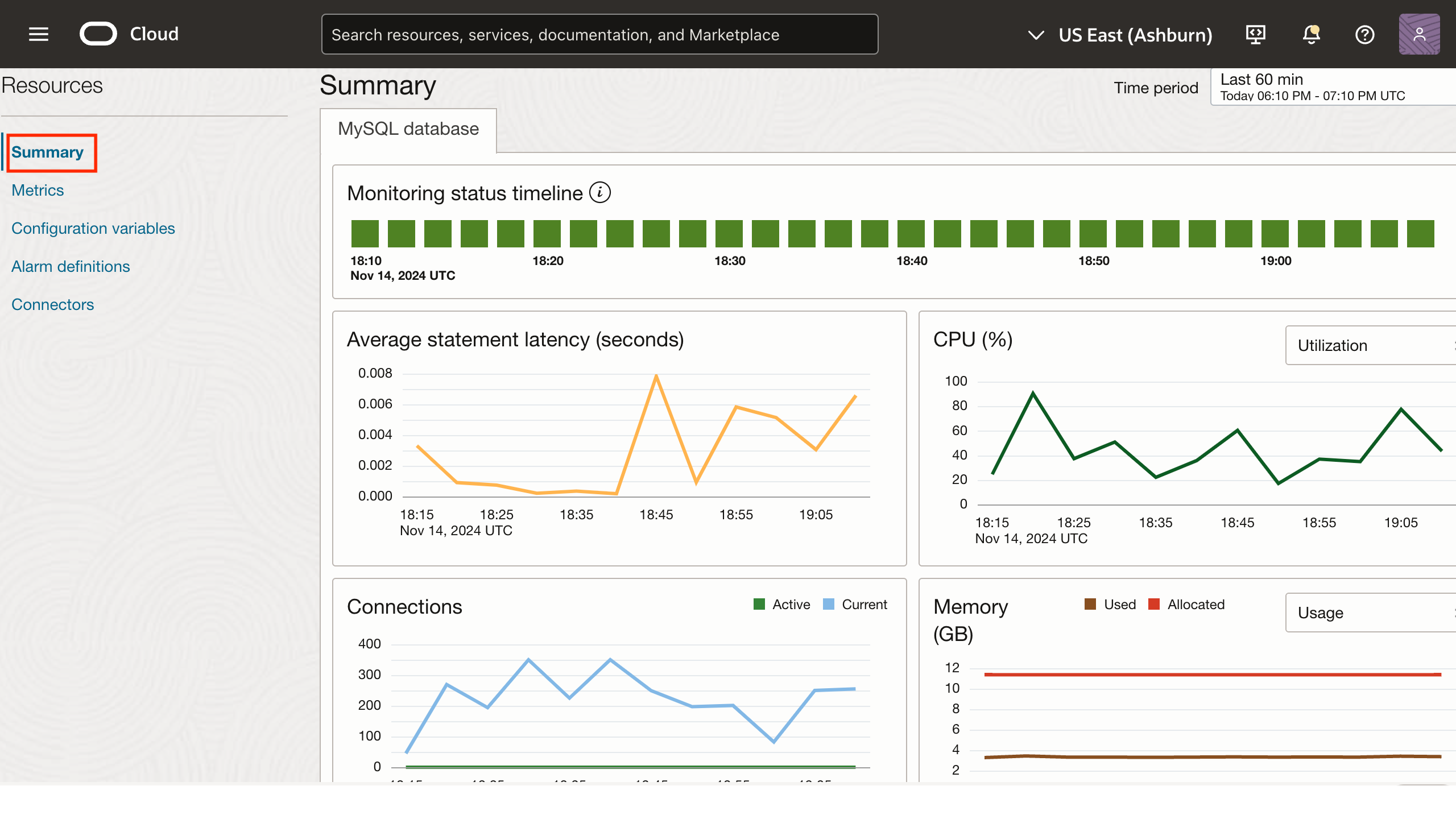Open the notifications bell

[1311, 35]
